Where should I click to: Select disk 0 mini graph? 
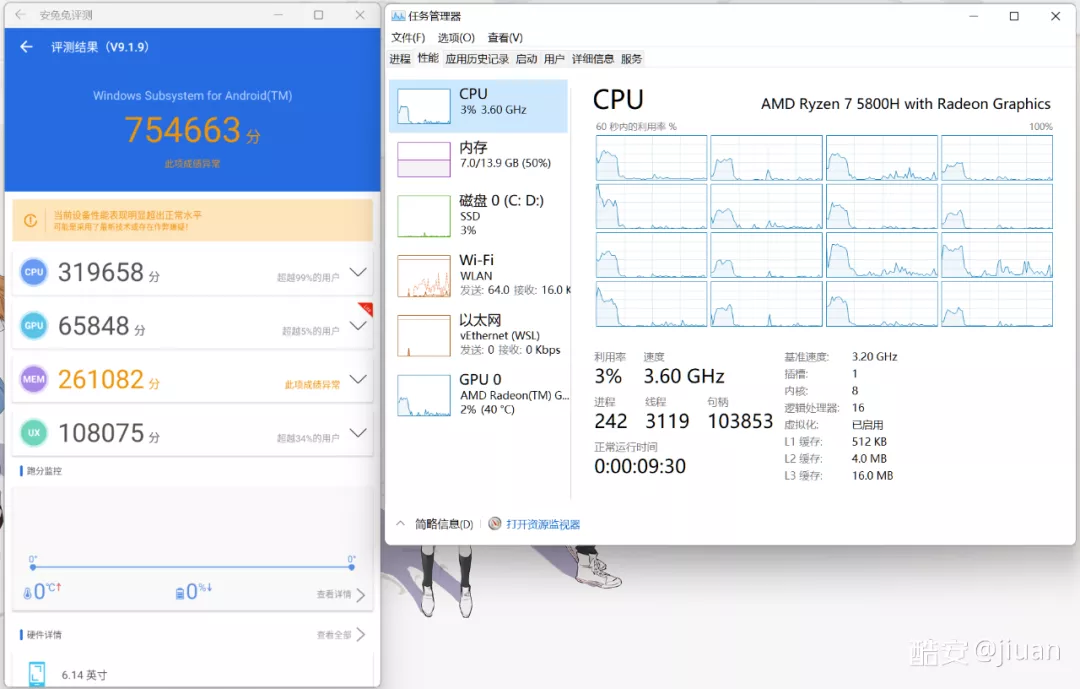(x=424, y=216)
